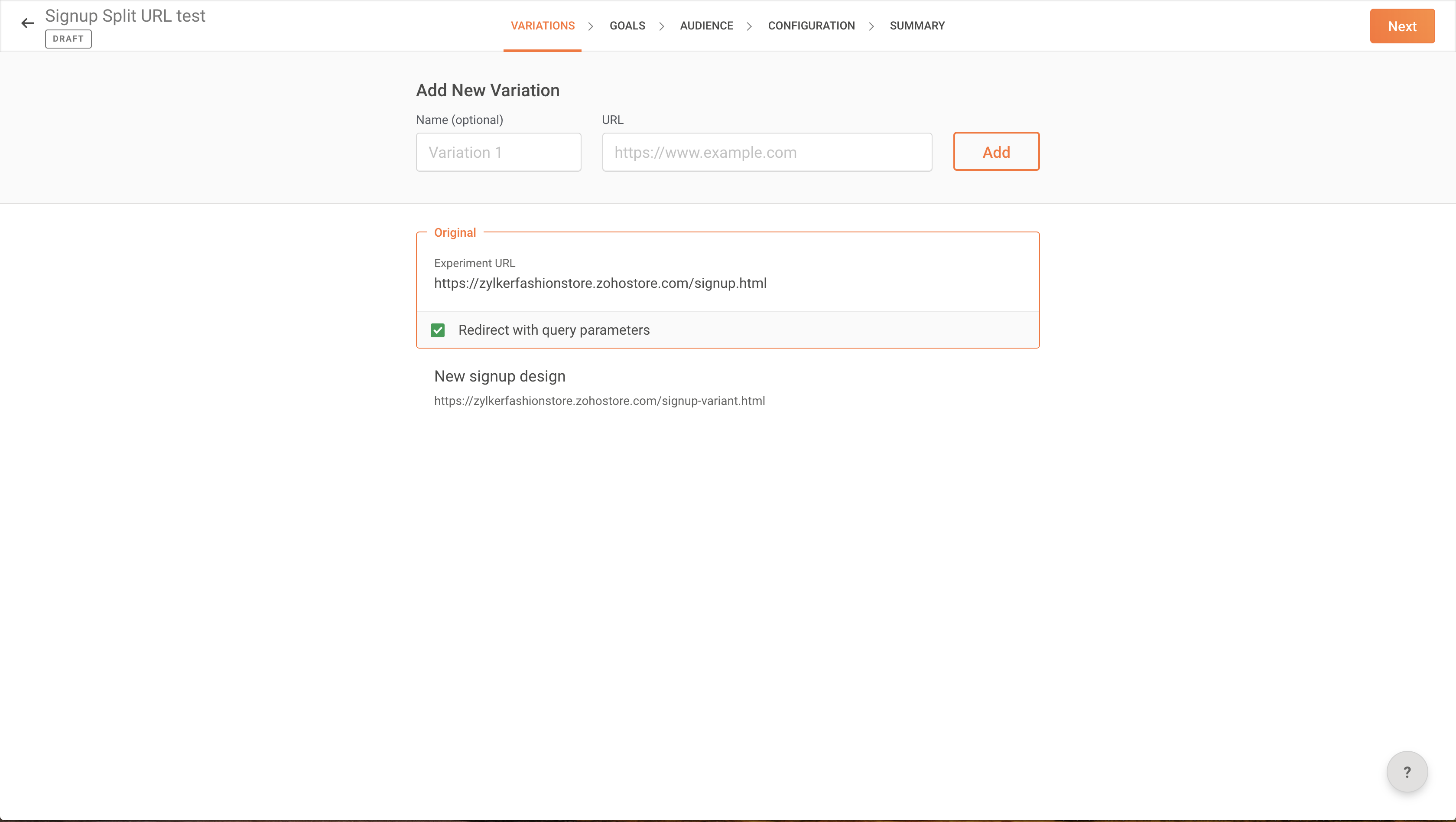Click the chevron after AUDIENCE step
This screenshot has width=1456, height=822.
coord(750,26)
